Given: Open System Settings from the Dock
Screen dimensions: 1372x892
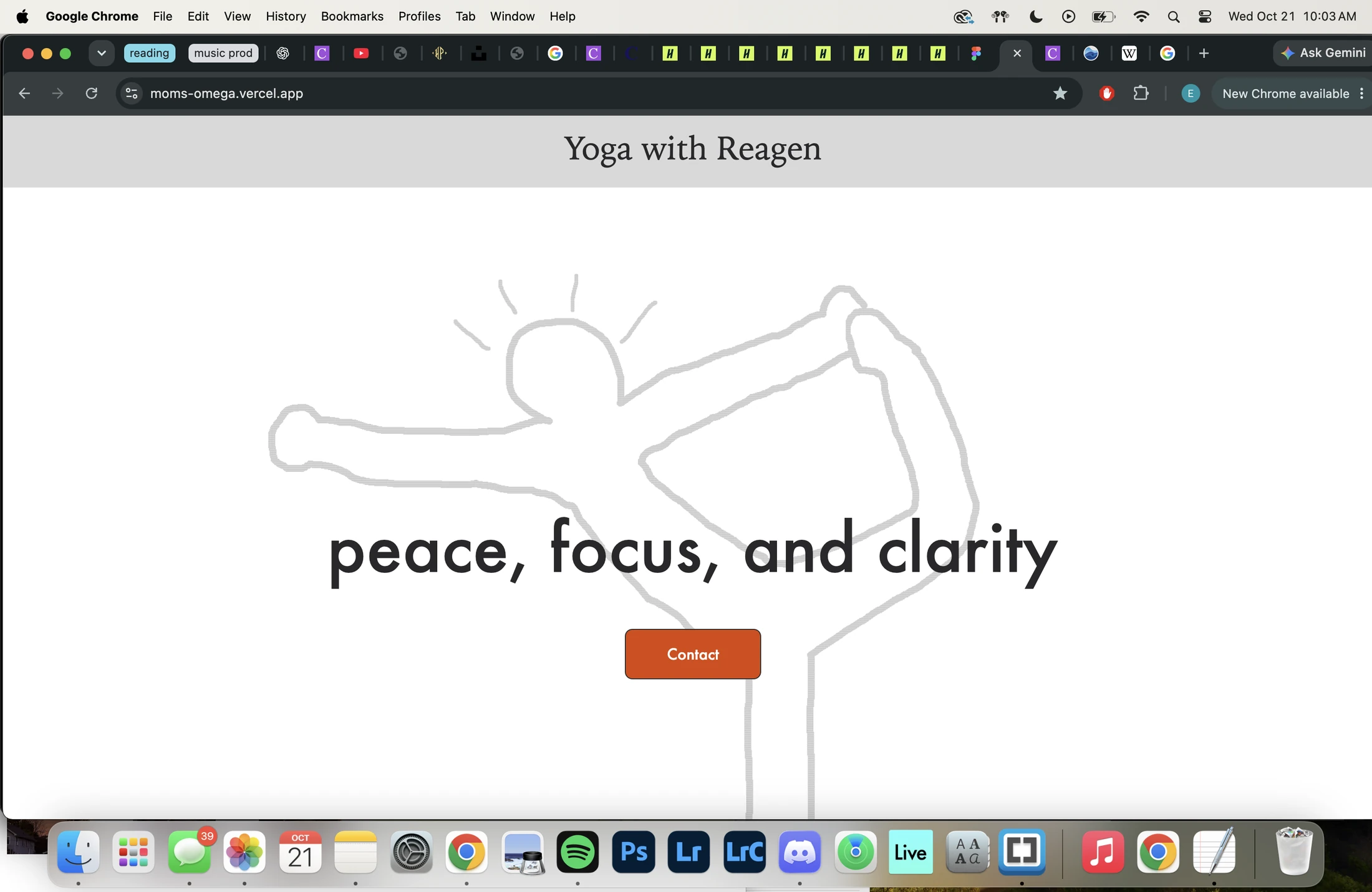Looking at the screenshot, I should (411, 851).
